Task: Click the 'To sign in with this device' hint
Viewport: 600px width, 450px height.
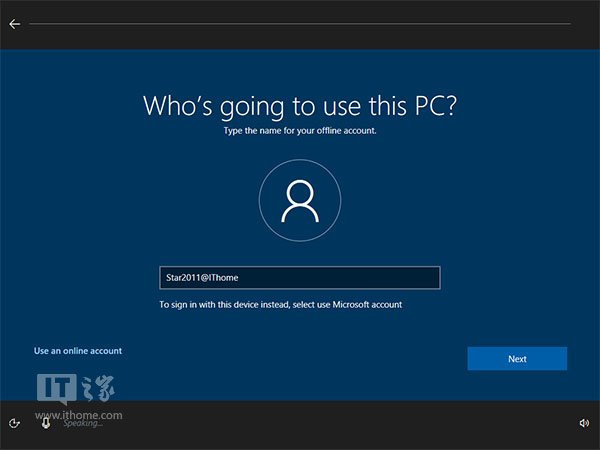Action: tap(280, 304)
